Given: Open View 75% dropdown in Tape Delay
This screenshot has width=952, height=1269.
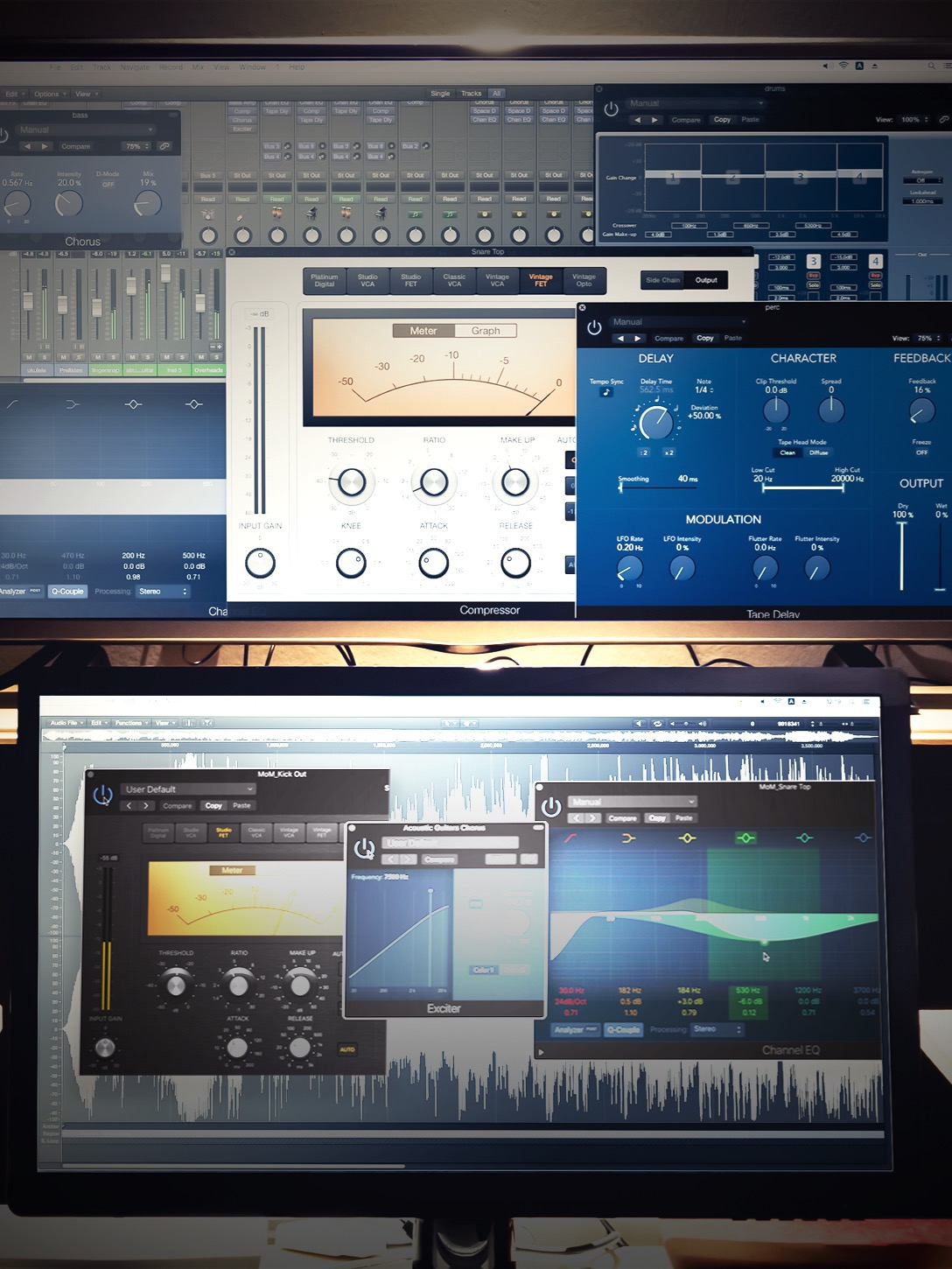Looking at the screenshot, I should tap(928, 338).
